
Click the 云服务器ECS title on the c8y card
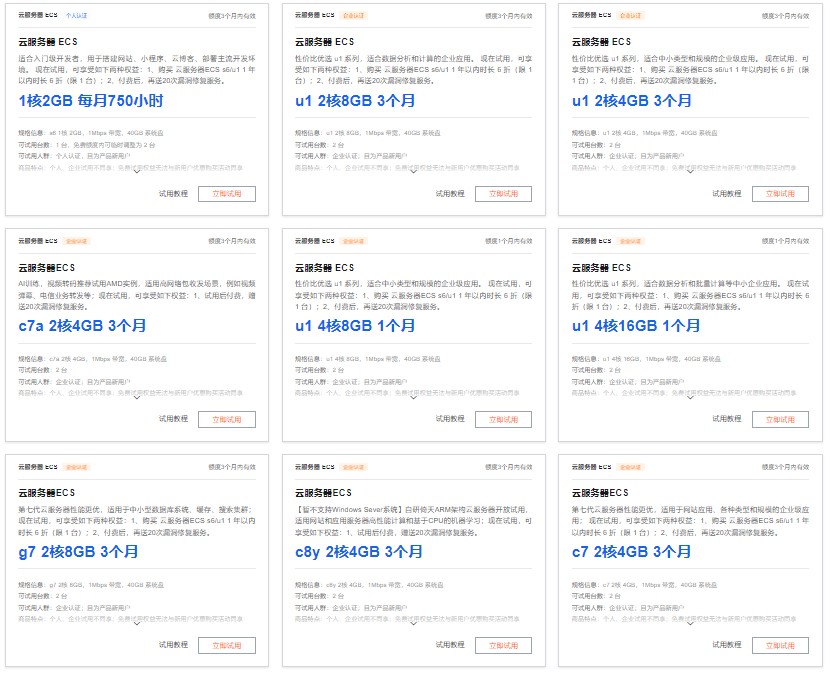[323, 493]
